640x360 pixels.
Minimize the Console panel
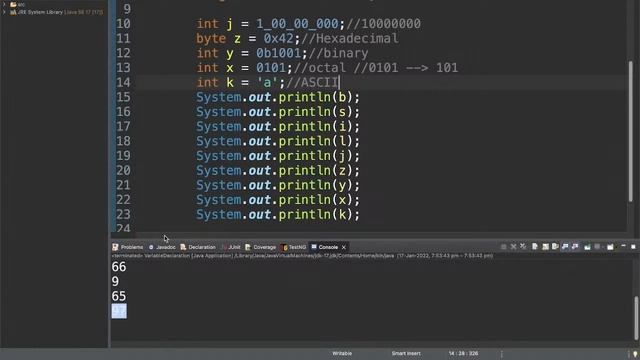click(623, 246)
